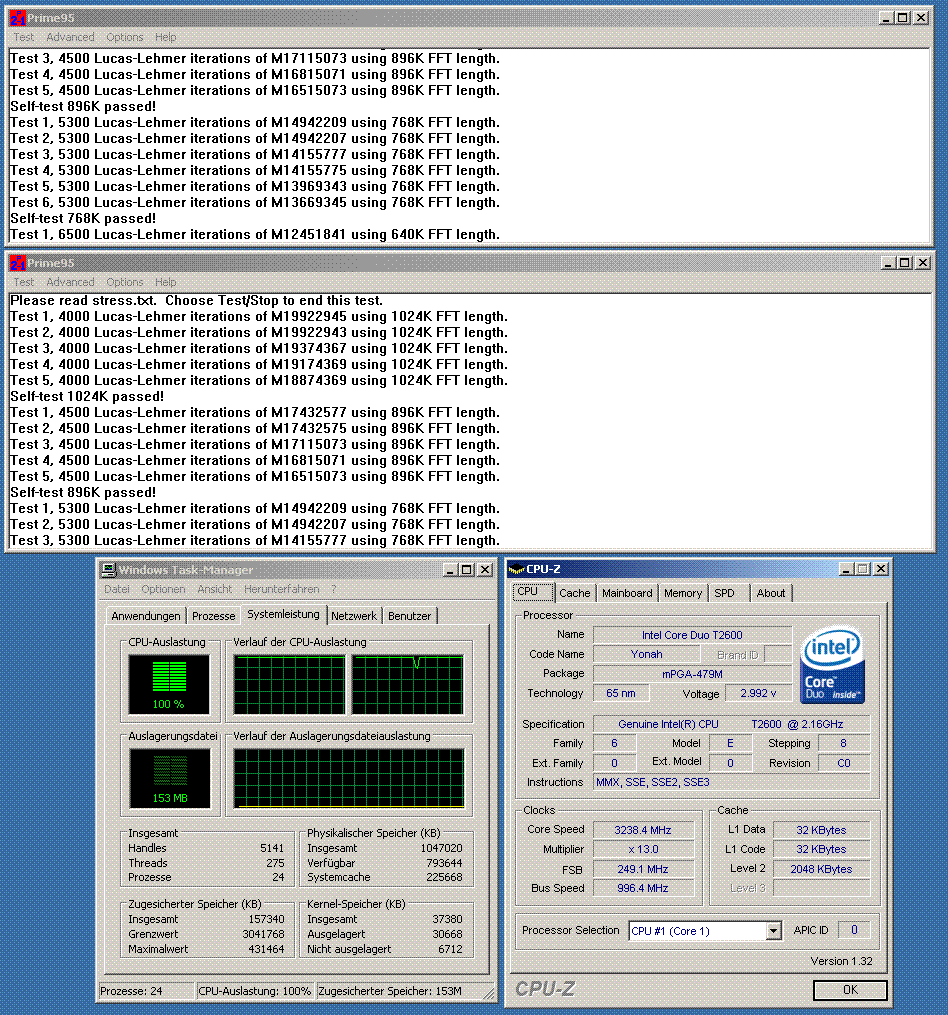This screenshot has height=1015, width=948.
Task: Click the first CPU usage history graph
Action: [289, 685]
